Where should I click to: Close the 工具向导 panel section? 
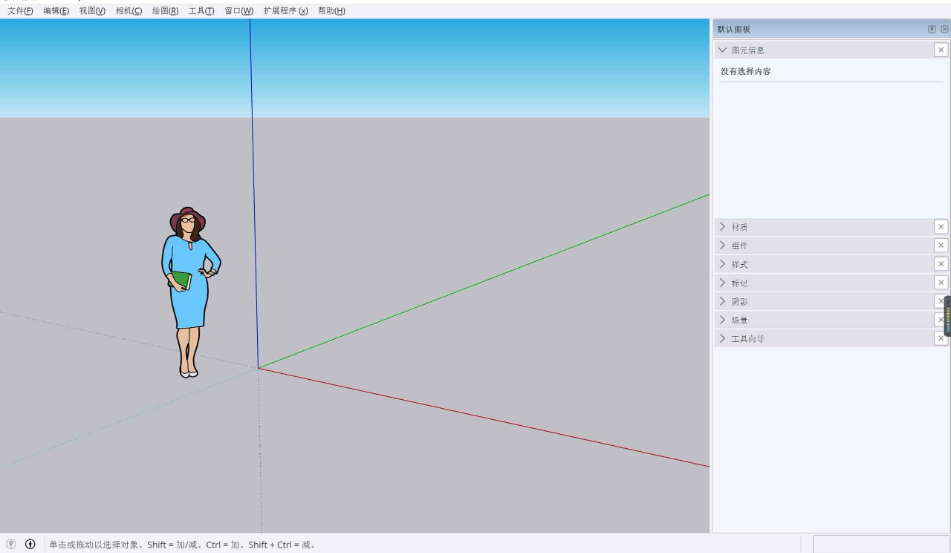pos(940,339)
